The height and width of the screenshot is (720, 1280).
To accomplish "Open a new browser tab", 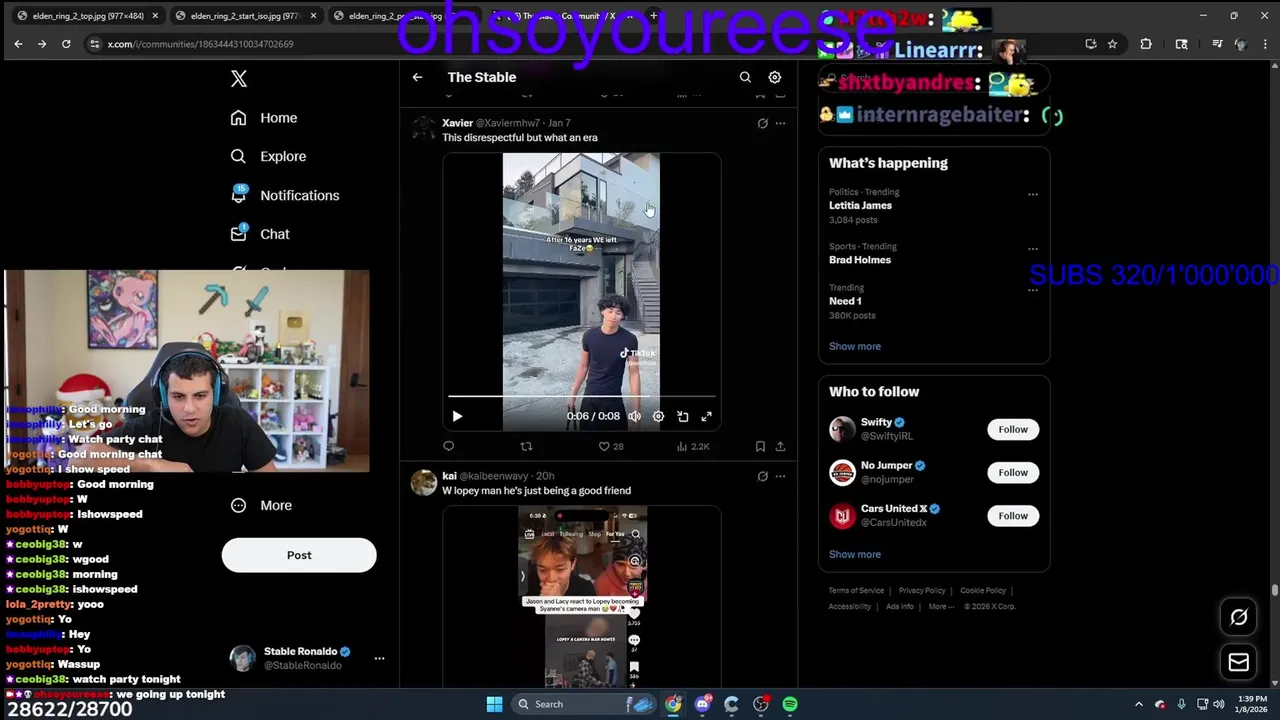I will coord(654,16).
